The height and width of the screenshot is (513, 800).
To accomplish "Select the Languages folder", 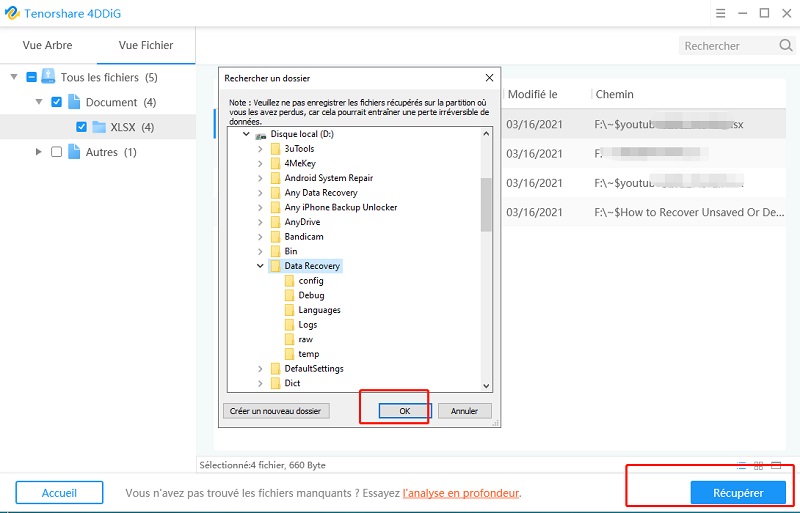I will [319, 310].
